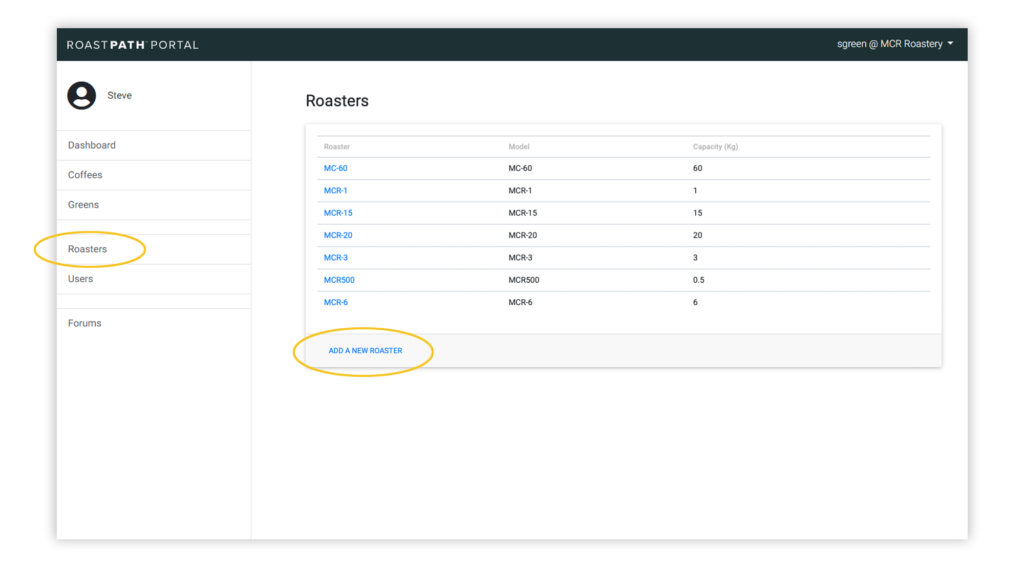Open the MCR-15 roaster link
The width and height of the screenshot is (1024, 569).
pos(338,213)
